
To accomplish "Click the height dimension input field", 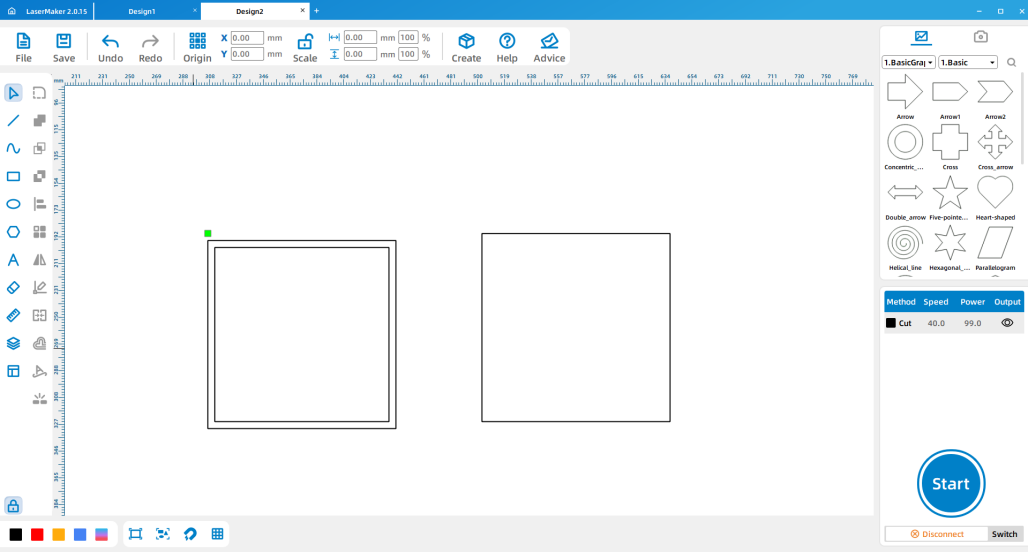I will pos(360,54).
